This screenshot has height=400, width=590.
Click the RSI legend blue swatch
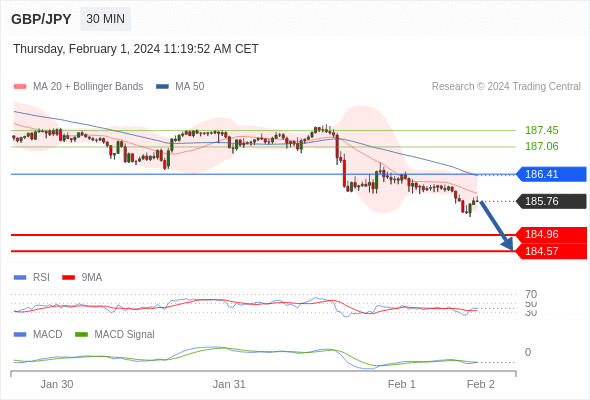click(20, 278)
